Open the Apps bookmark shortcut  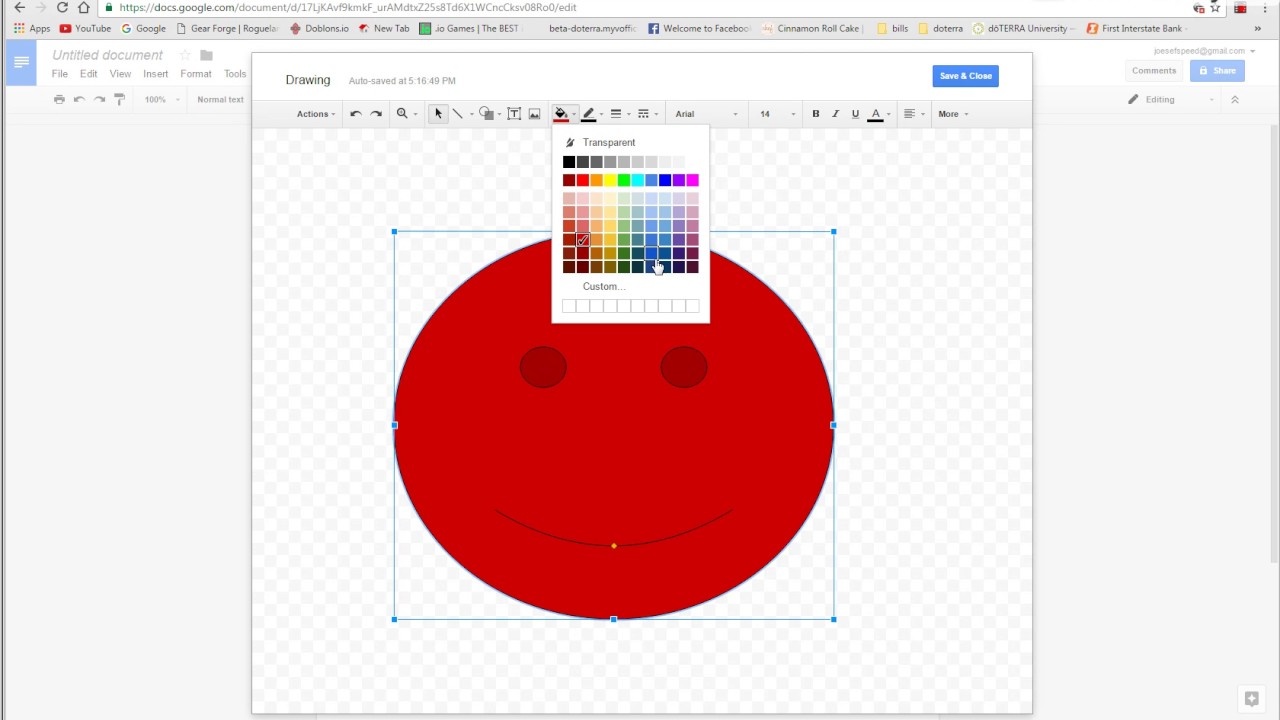(x=32, y=29)
